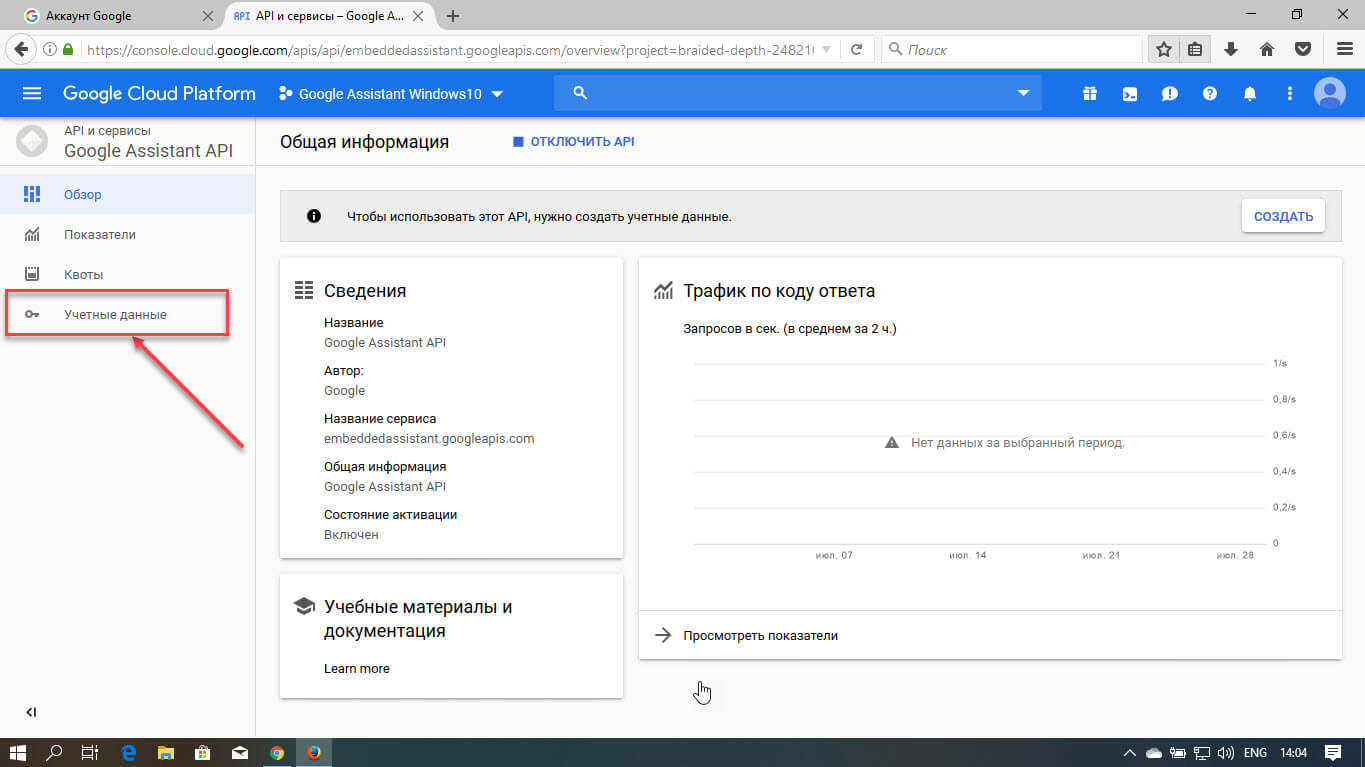The width and height of the screenshot is (1365, 767).
Task: Open the Firefox hamburger menu
Action: 1345,49
